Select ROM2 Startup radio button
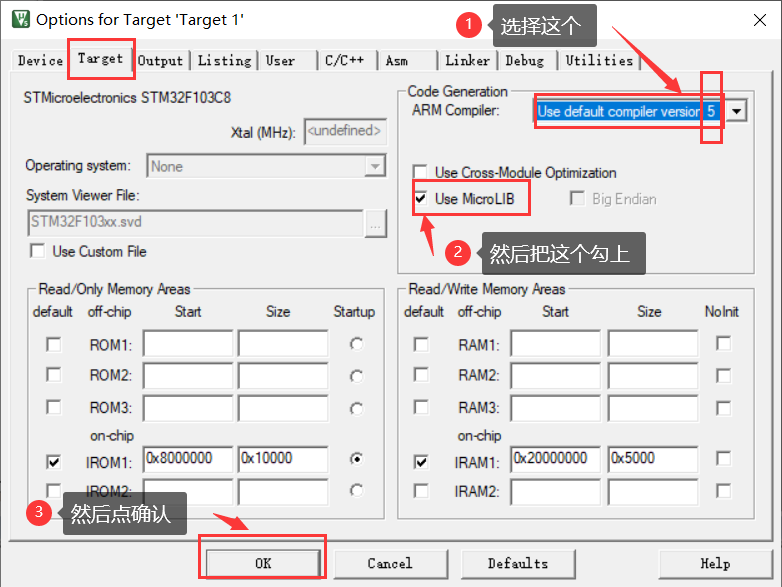 tap(357, 376)
